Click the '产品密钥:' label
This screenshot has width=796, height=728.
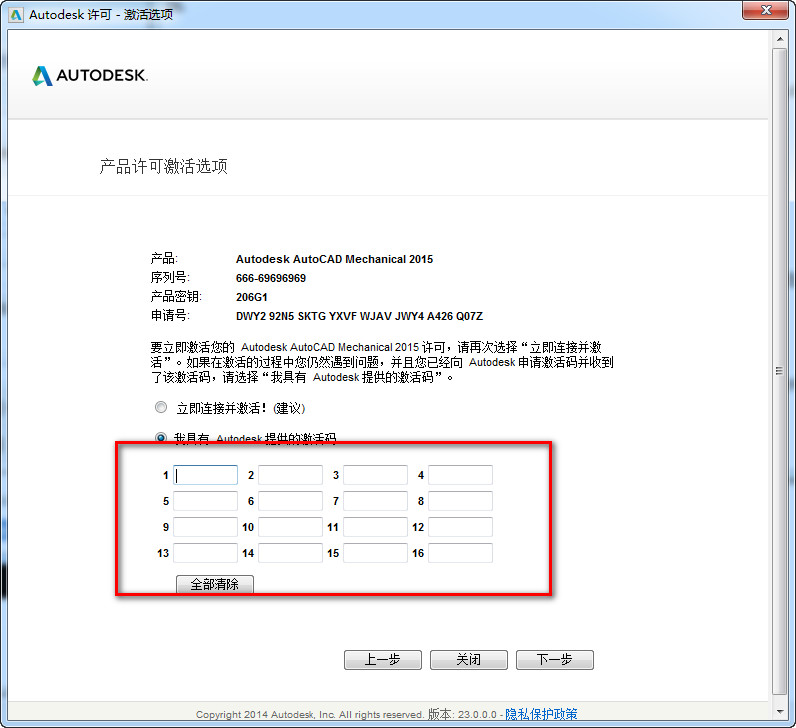coord(176,296)
